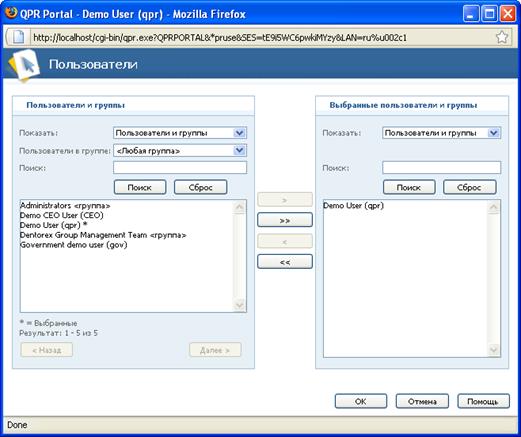Click the Пользователи и группы panel heading
This screenshot has height=437, width=521.
(76, 105)
